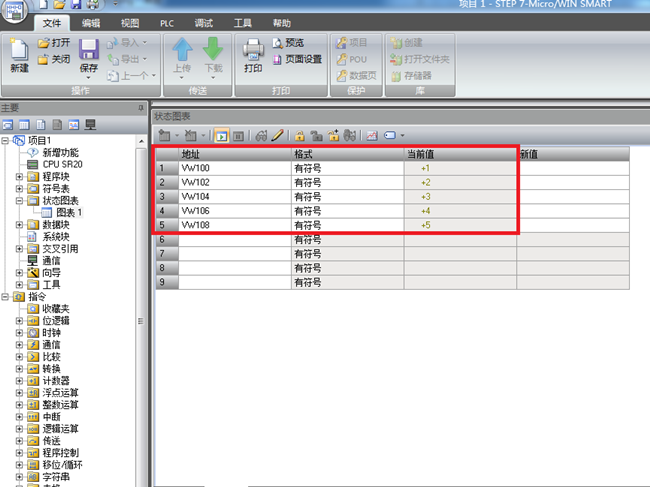Image resolution: width=650 pixels, height=487 pixels.
Task: Expand the 程序块 tree node
Action: click(x=19, y=177)
